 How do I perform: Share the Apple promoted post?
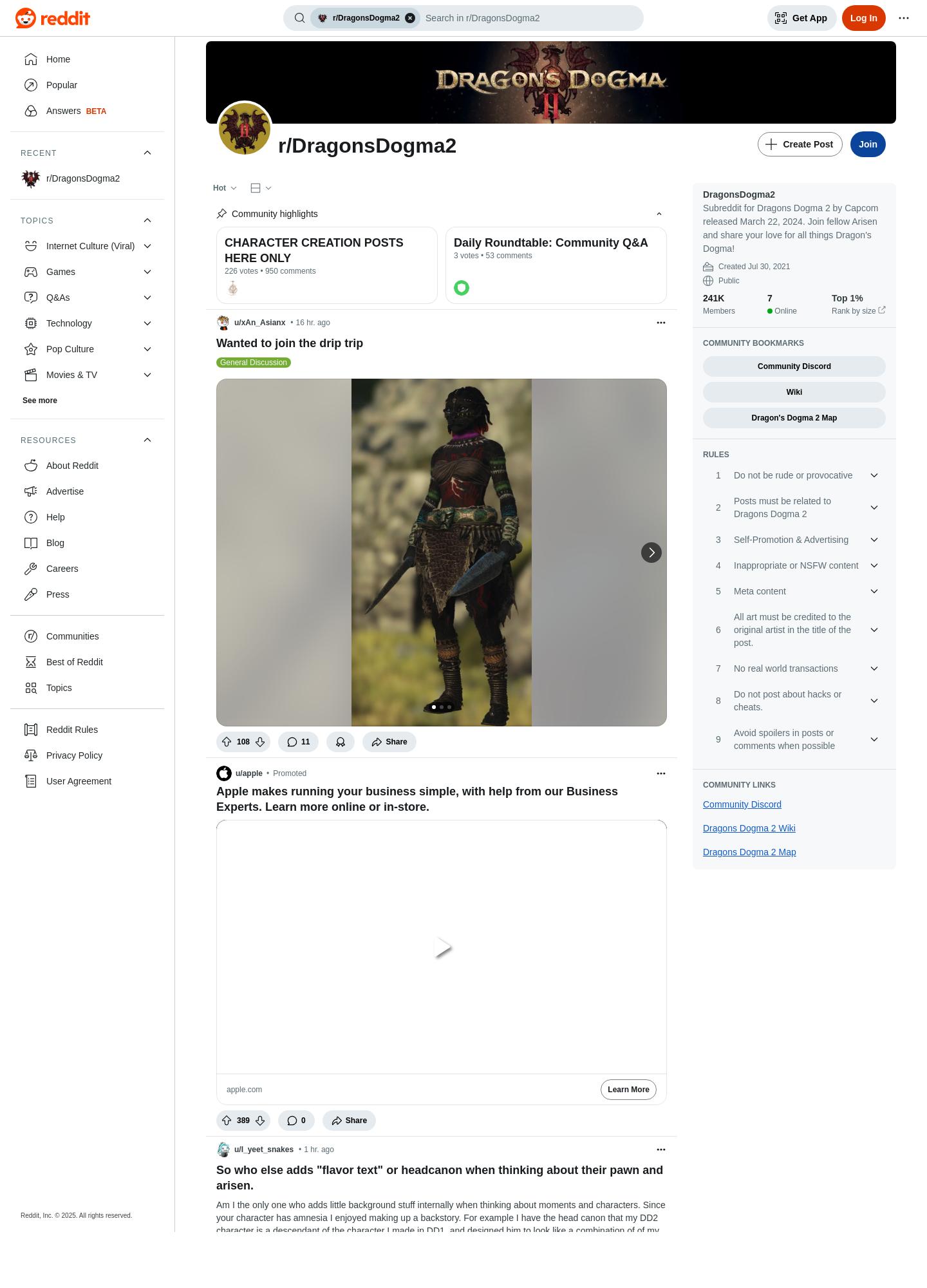(349, 1121)
